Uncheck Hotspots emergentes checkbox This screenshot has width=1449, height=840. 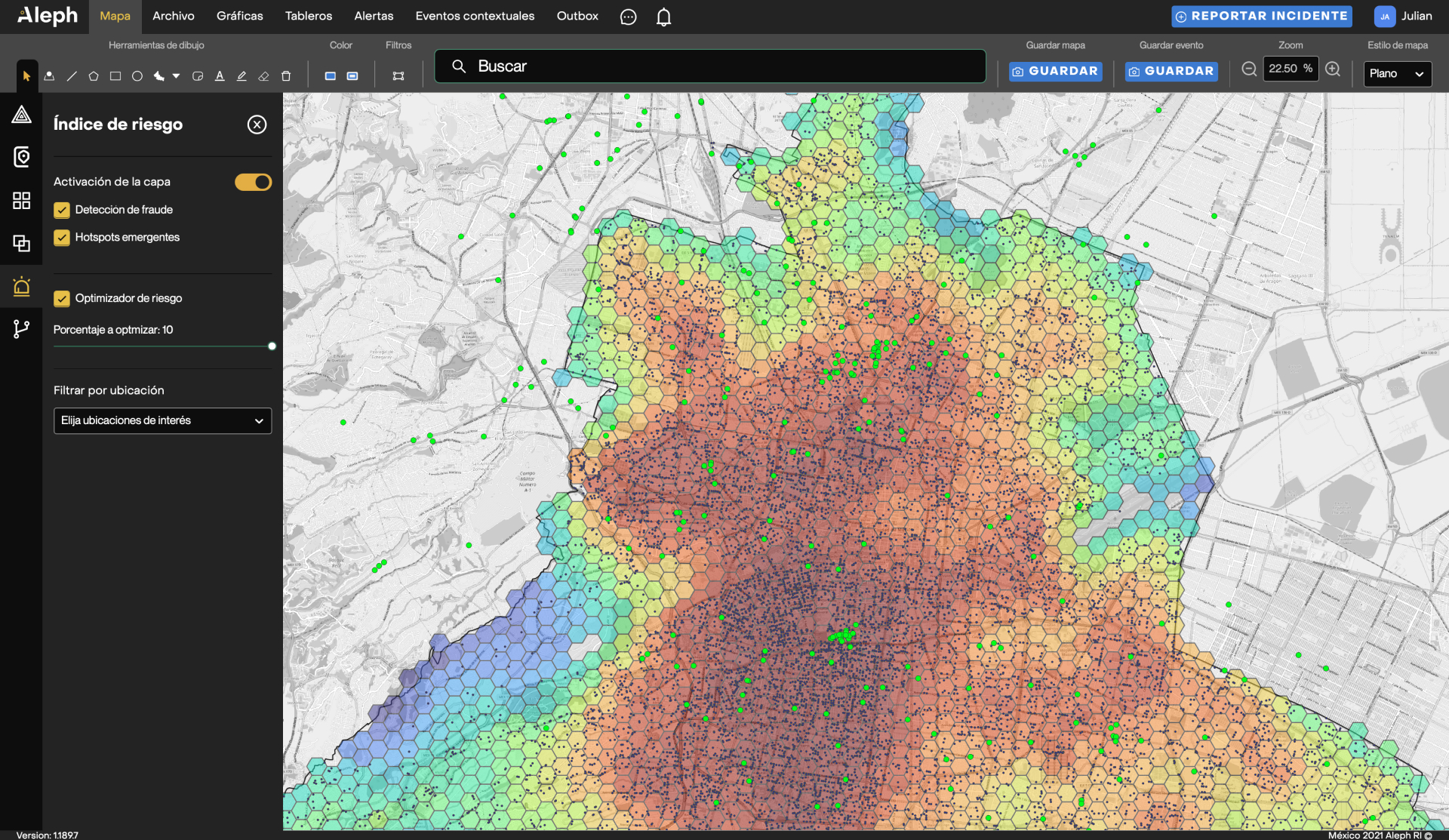[x=62, y=238]
